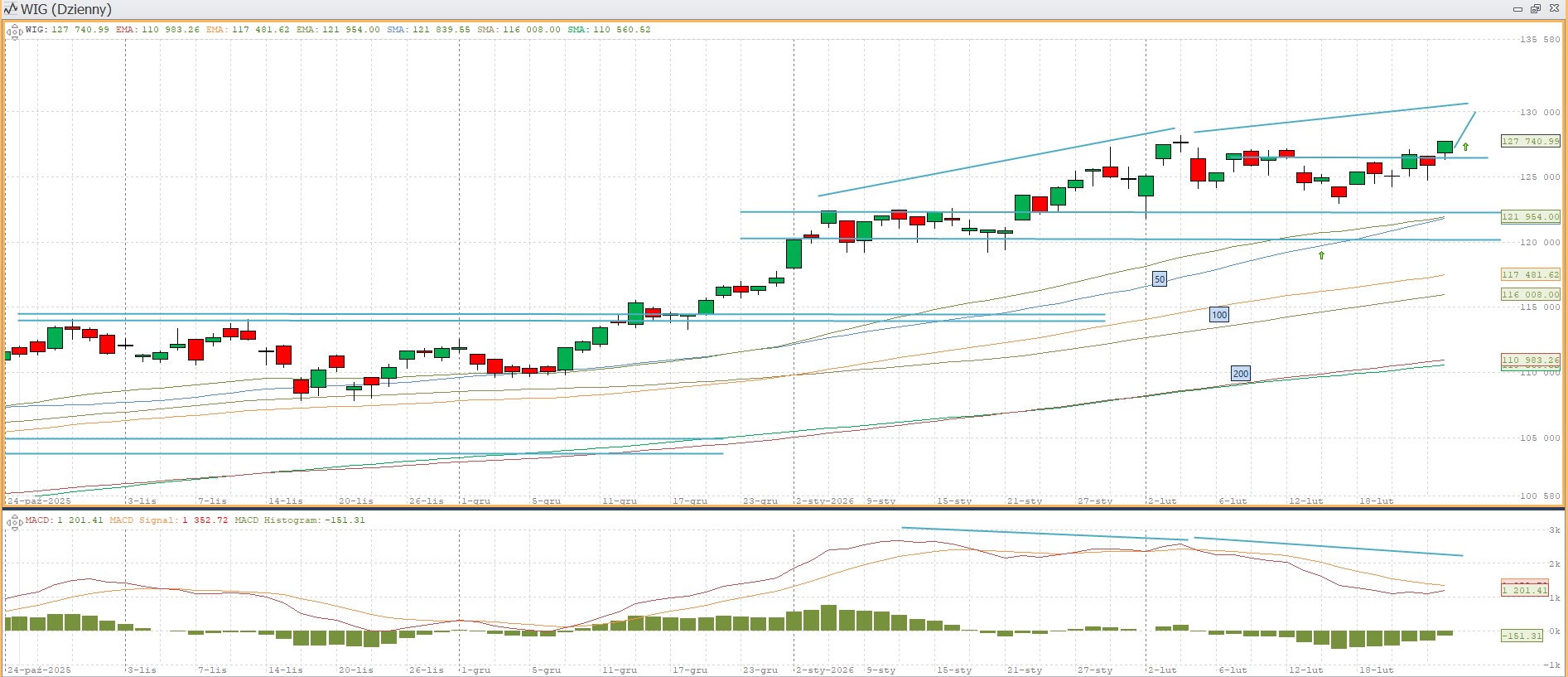The width and height of the screenshot is (1568, 677).
Task: Click the move-pane arrows icon beside the WIG legend
Action: tap(14, 32)
